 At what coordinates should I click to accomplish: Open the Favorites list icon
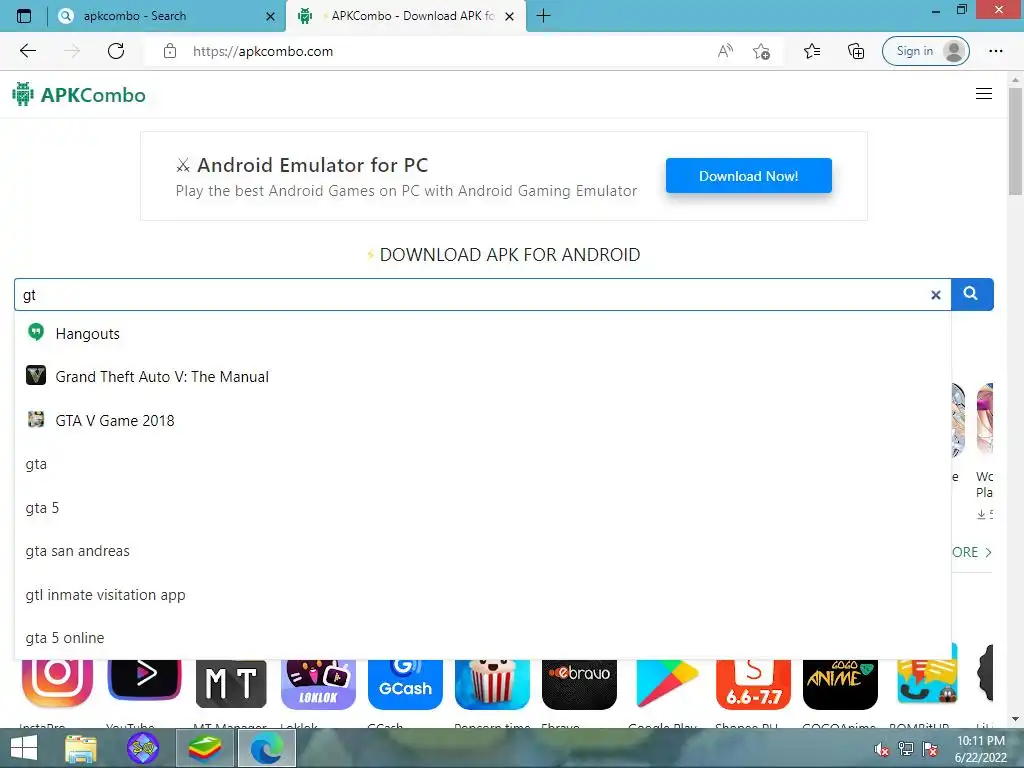point(812,51)
